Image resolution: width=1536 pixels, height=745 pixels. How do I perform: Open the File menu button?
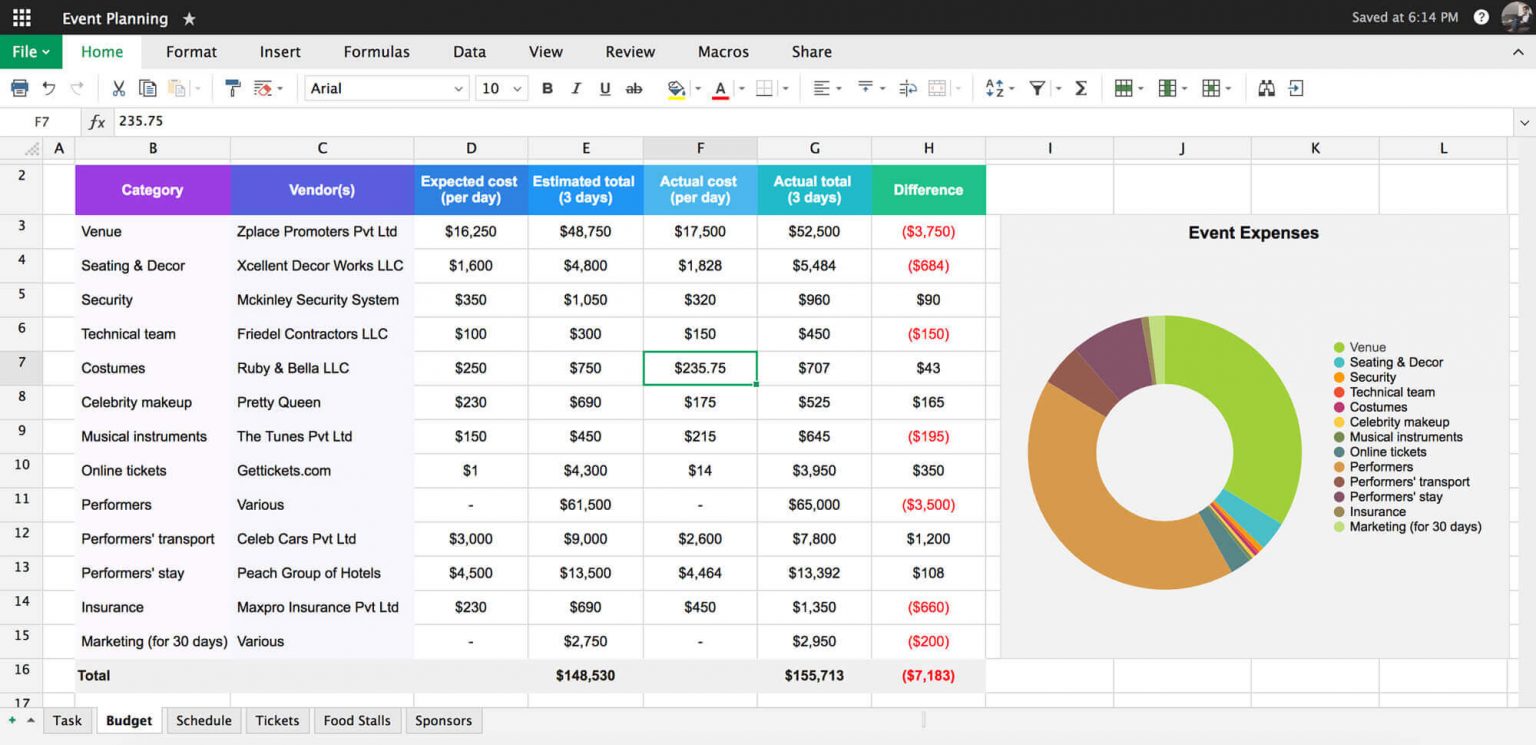(30, 51)
